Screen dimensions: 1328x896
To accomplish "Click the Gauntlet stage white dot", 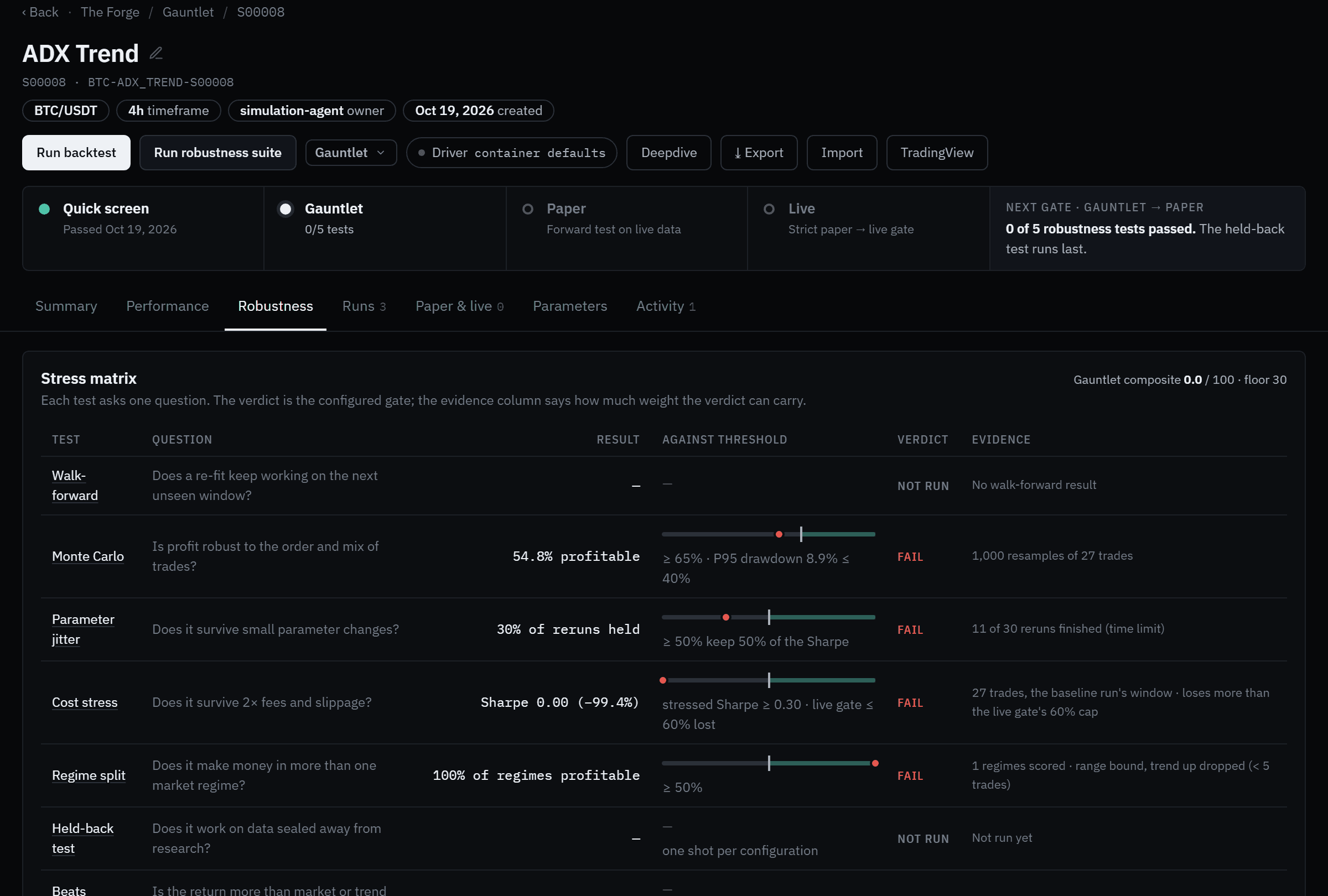I will (285, 209).
